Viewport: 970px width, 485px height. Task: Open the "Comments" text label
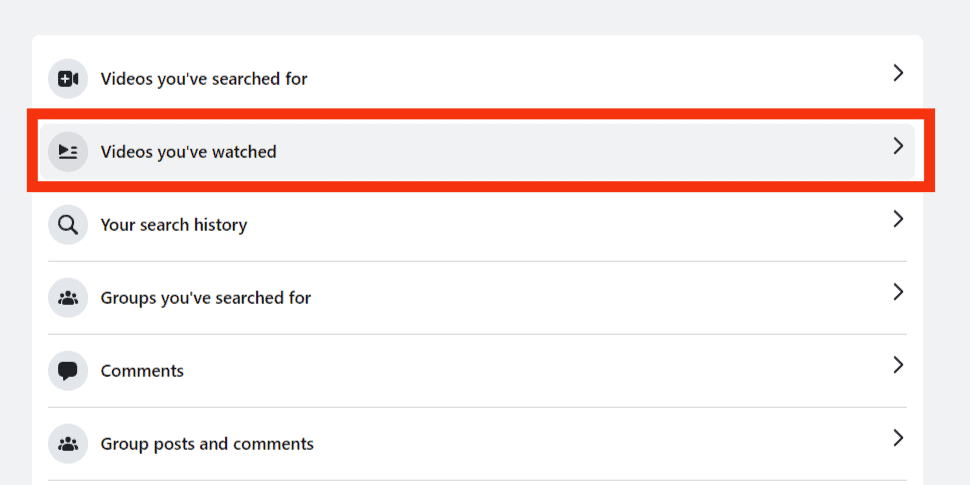[x=142, y=371]
